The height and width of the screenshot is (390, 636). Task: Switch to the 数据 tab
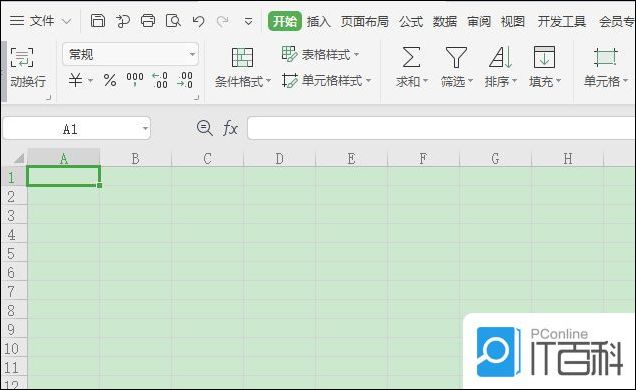(x=445, y=21)
